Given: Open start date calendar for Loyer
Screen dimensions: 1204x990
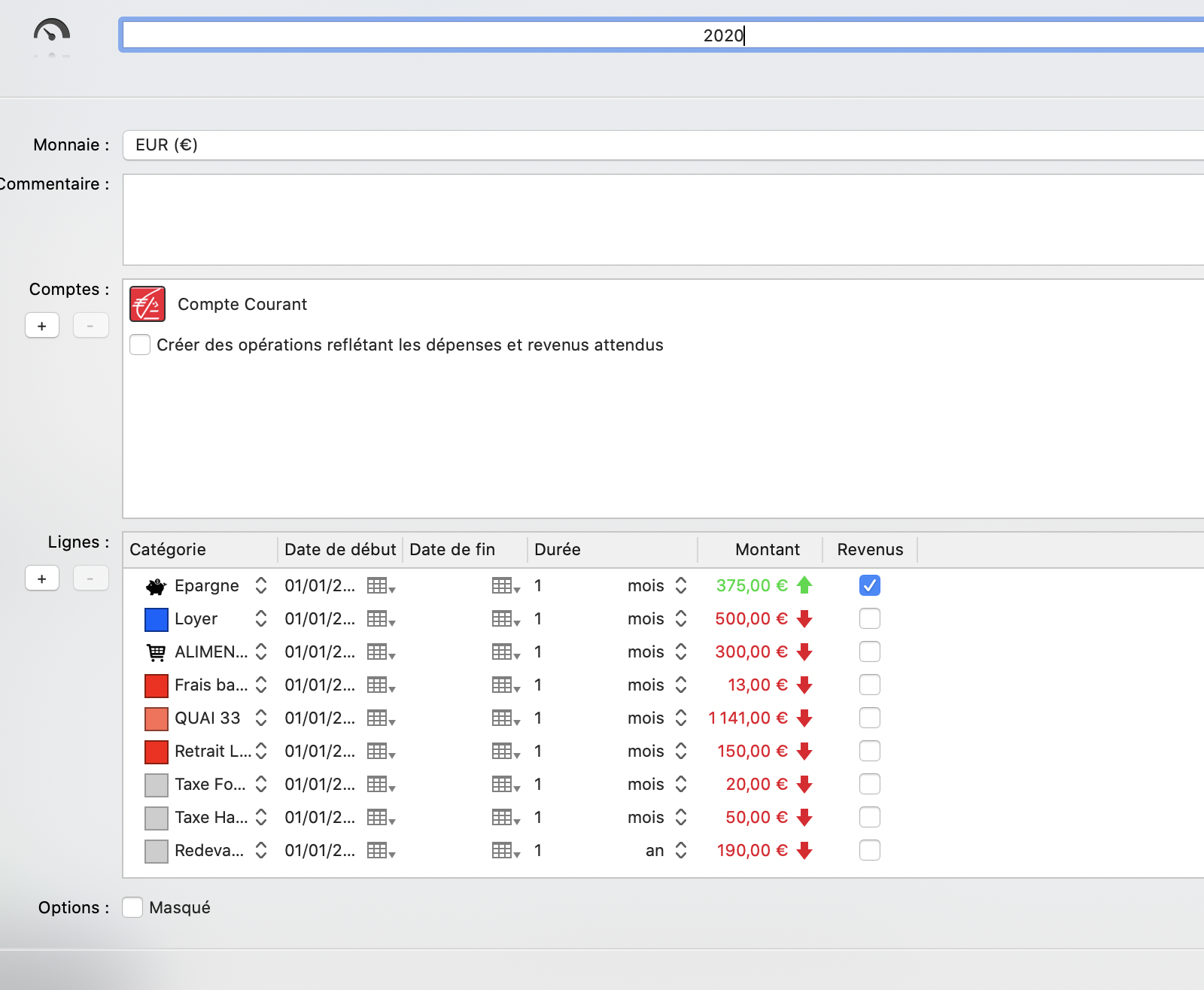Looking at the screenshot, I should (381, 619).
